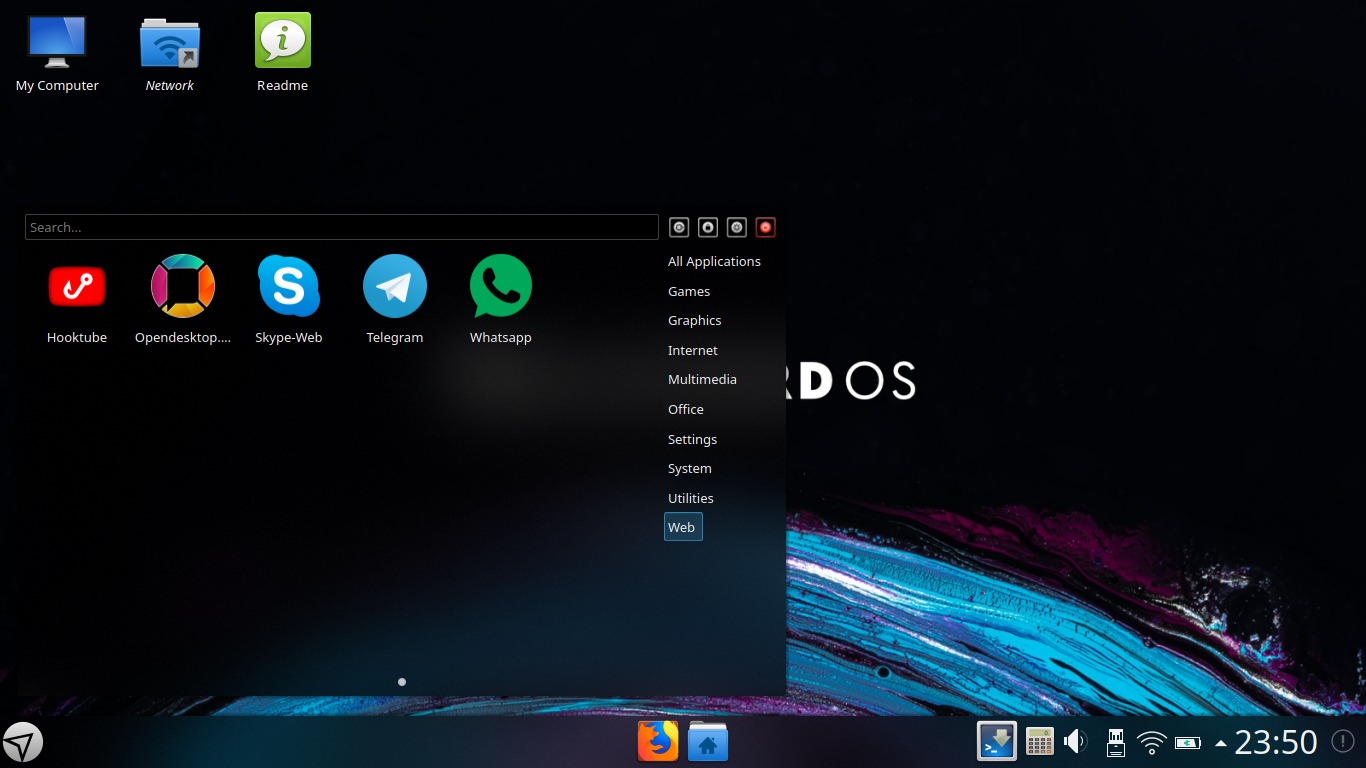Select the System category
1366x768 pixels.
click(x=690, y=469)
